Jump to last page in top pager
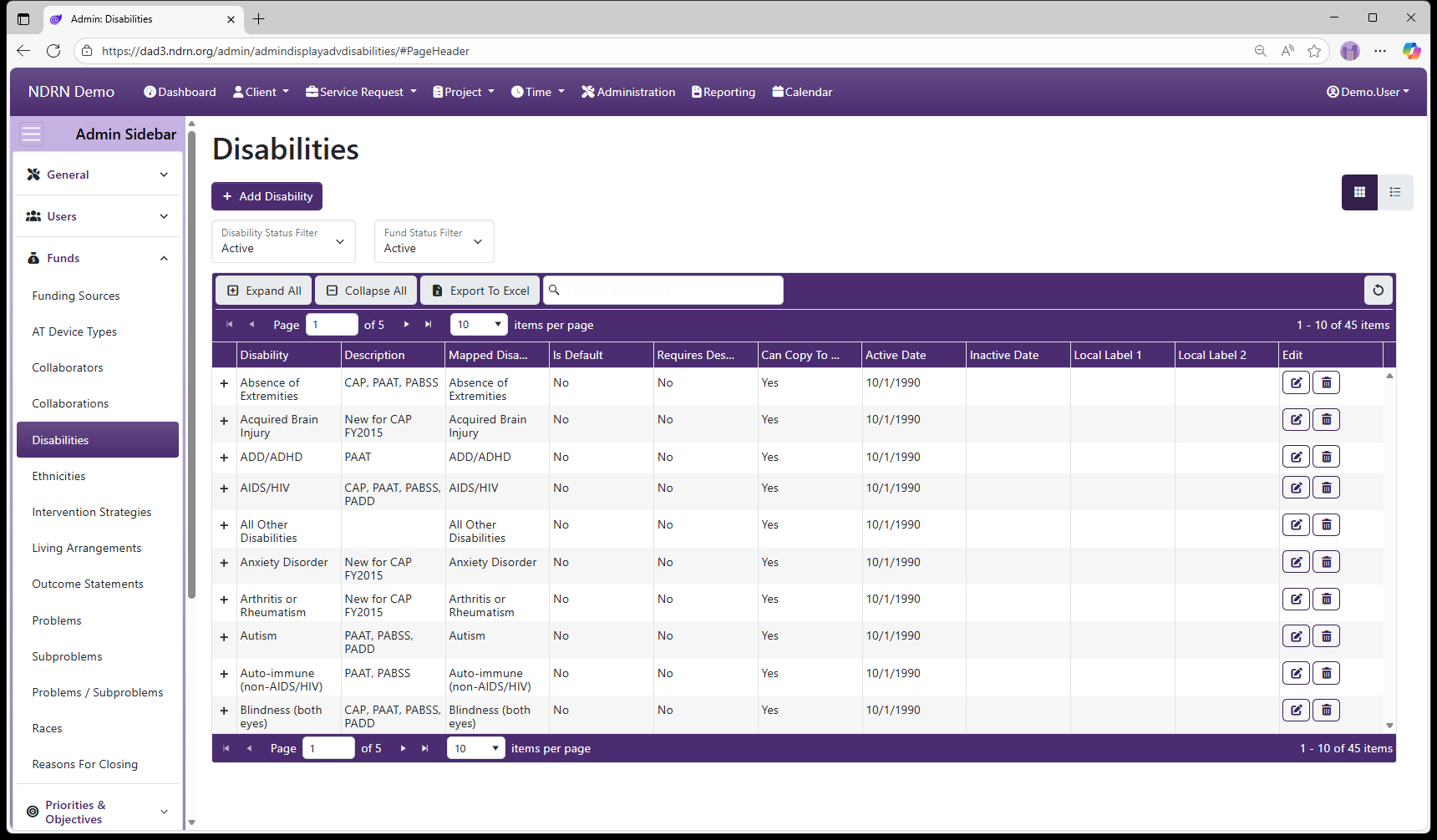Image resolution: width=1437 pixels, height=840 pixels. (x=429, y=325)
